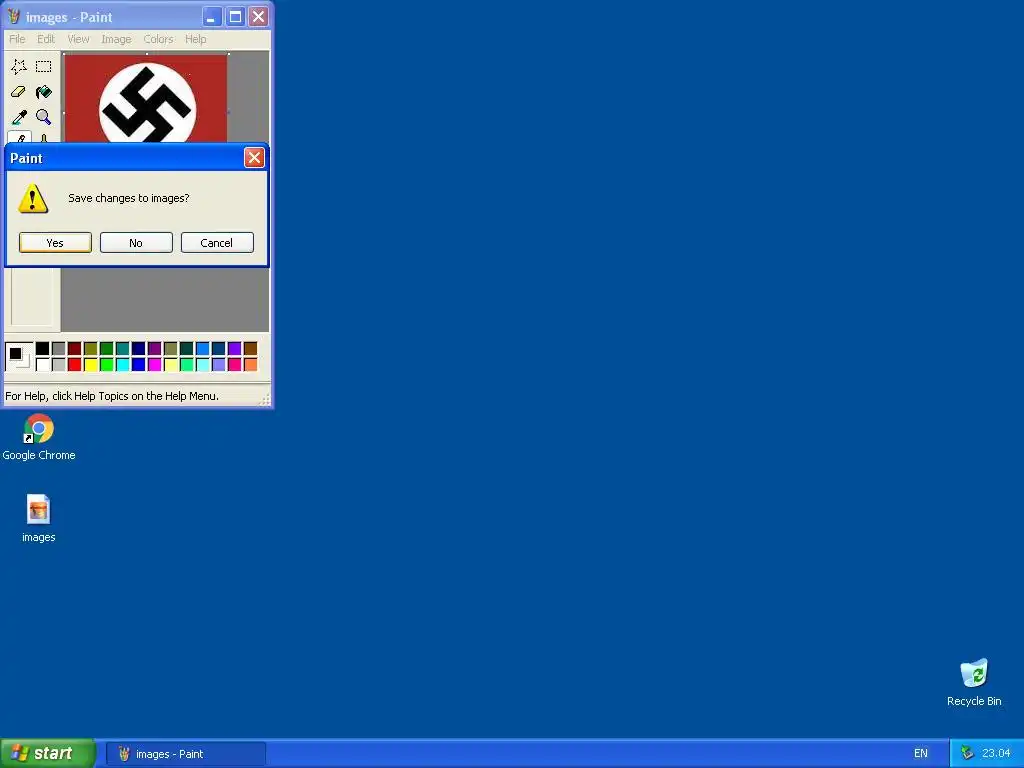Viewport: 1024px width, 768px height.
Task: Choose the bright red swatch
Action: (74, 364)
